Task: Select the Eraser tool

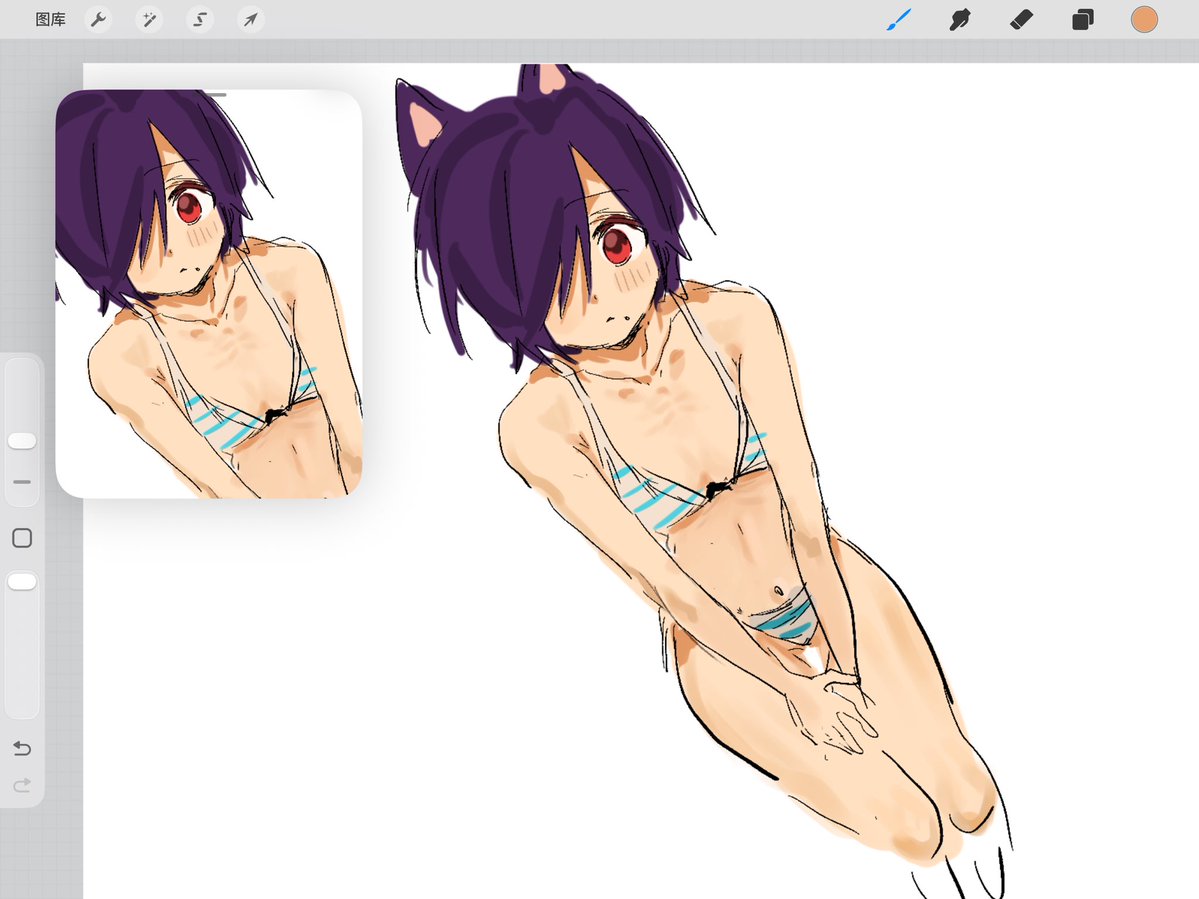Action: pos(1022,20)
